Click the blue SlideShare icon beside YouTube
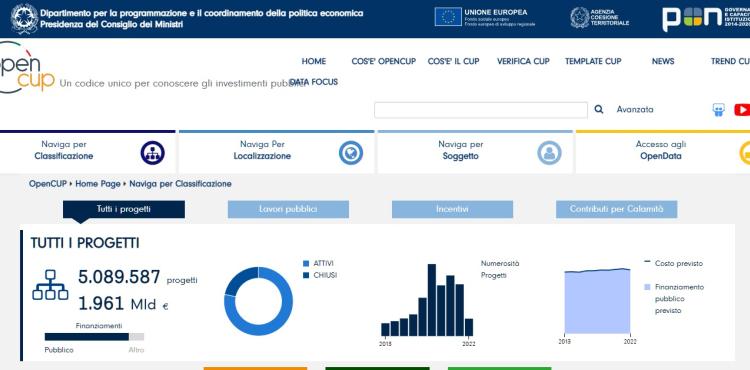Screen dimensions: 750x370 pos(718,110)
